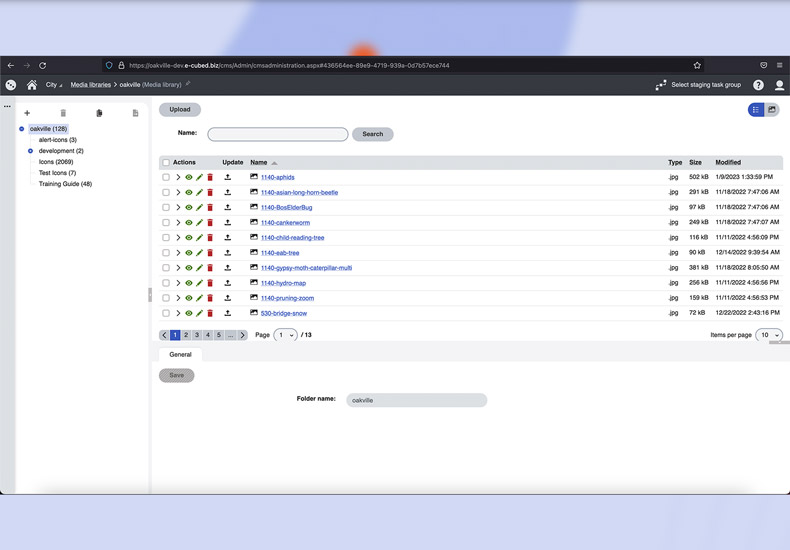This screenshot has height=550, width=790.
Task: Open the Icons (2069) folder
Action: click(55, 162)
